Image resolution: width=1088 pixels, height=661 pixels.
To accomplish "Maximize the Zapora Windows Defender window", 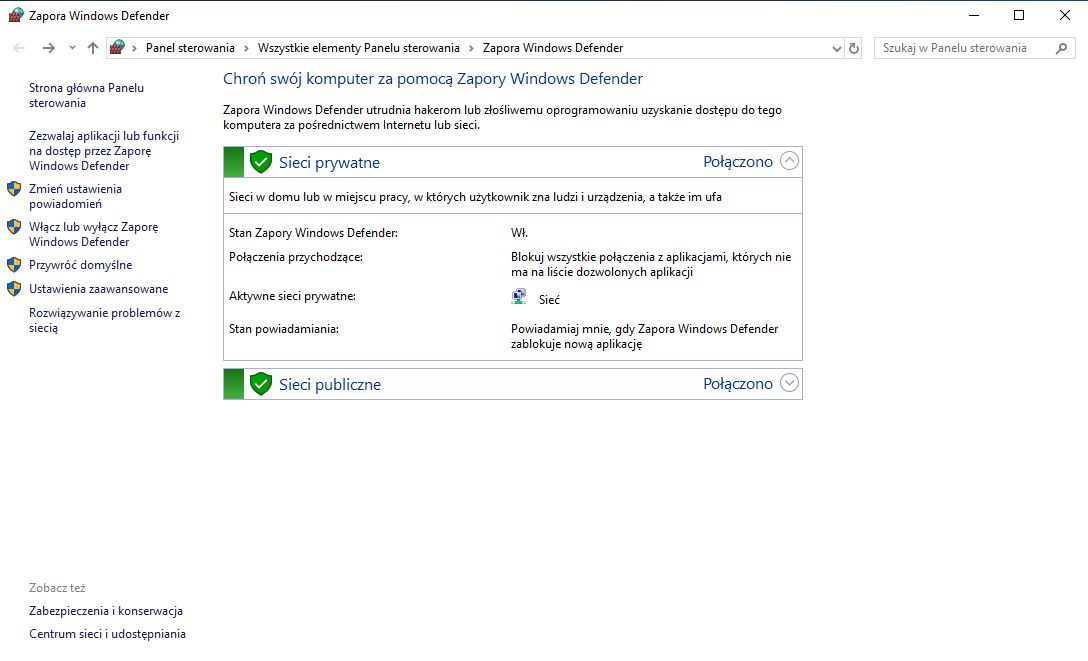I will [1019, 15].
